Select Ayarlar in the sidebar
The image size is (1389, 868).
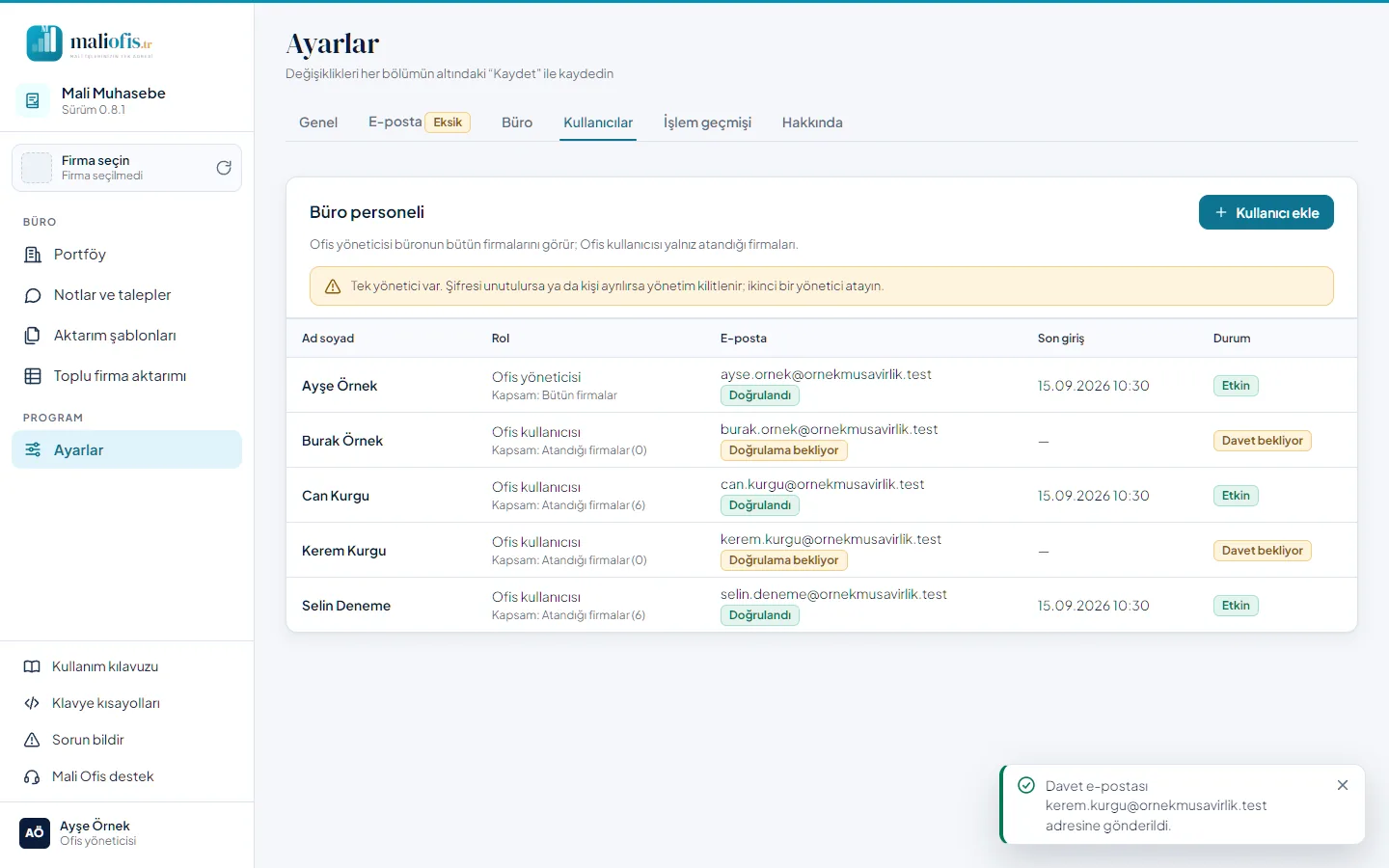pyautogui.click(x=126, y=449)
